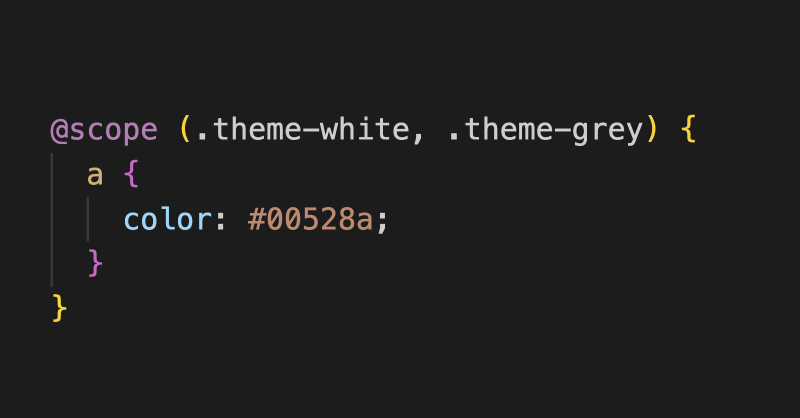Click the 'a' element selector
800x418 pixels.
coord(95,175)
